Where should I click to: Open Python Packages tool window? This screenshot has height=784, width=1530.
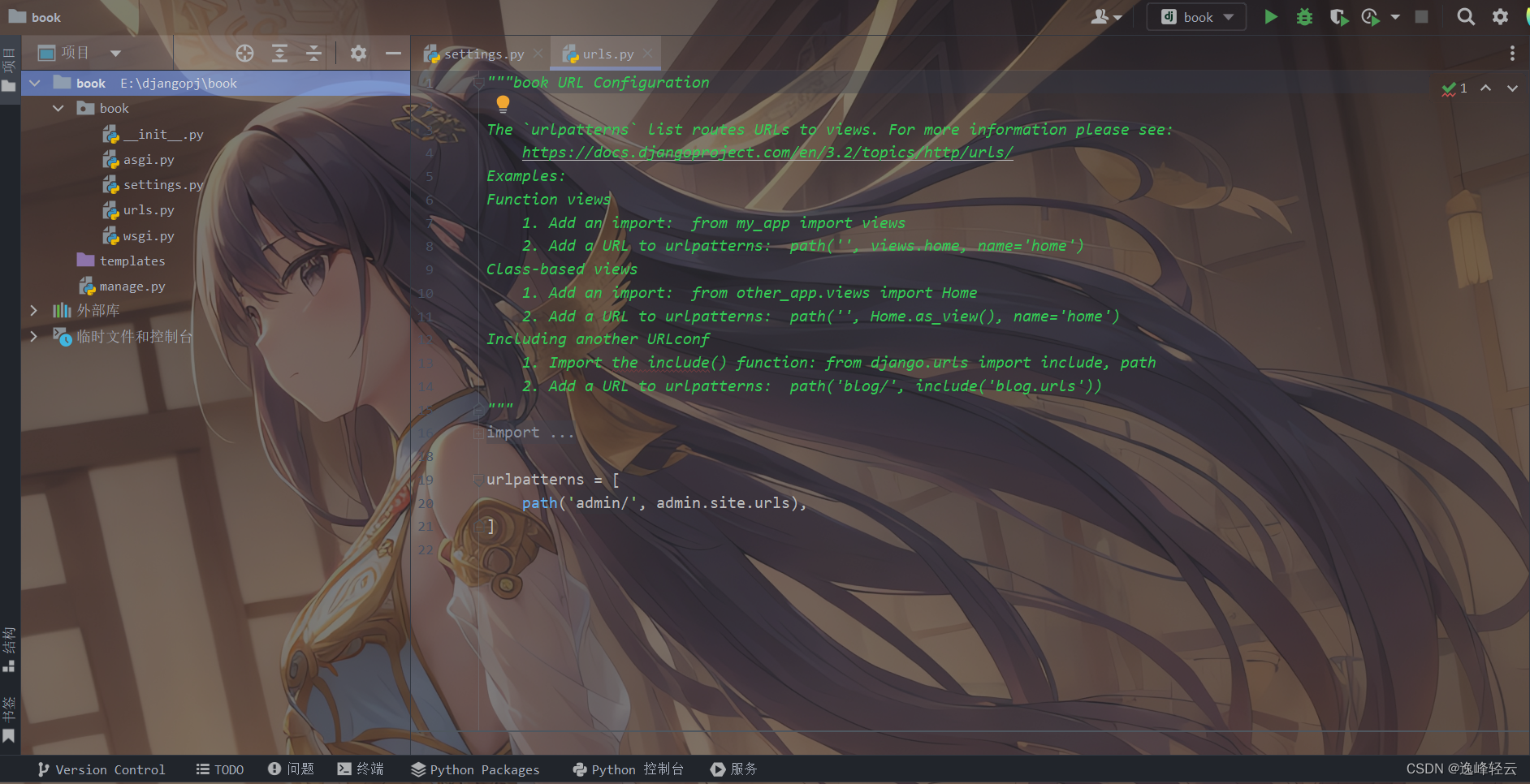click(x=475, y=769)
